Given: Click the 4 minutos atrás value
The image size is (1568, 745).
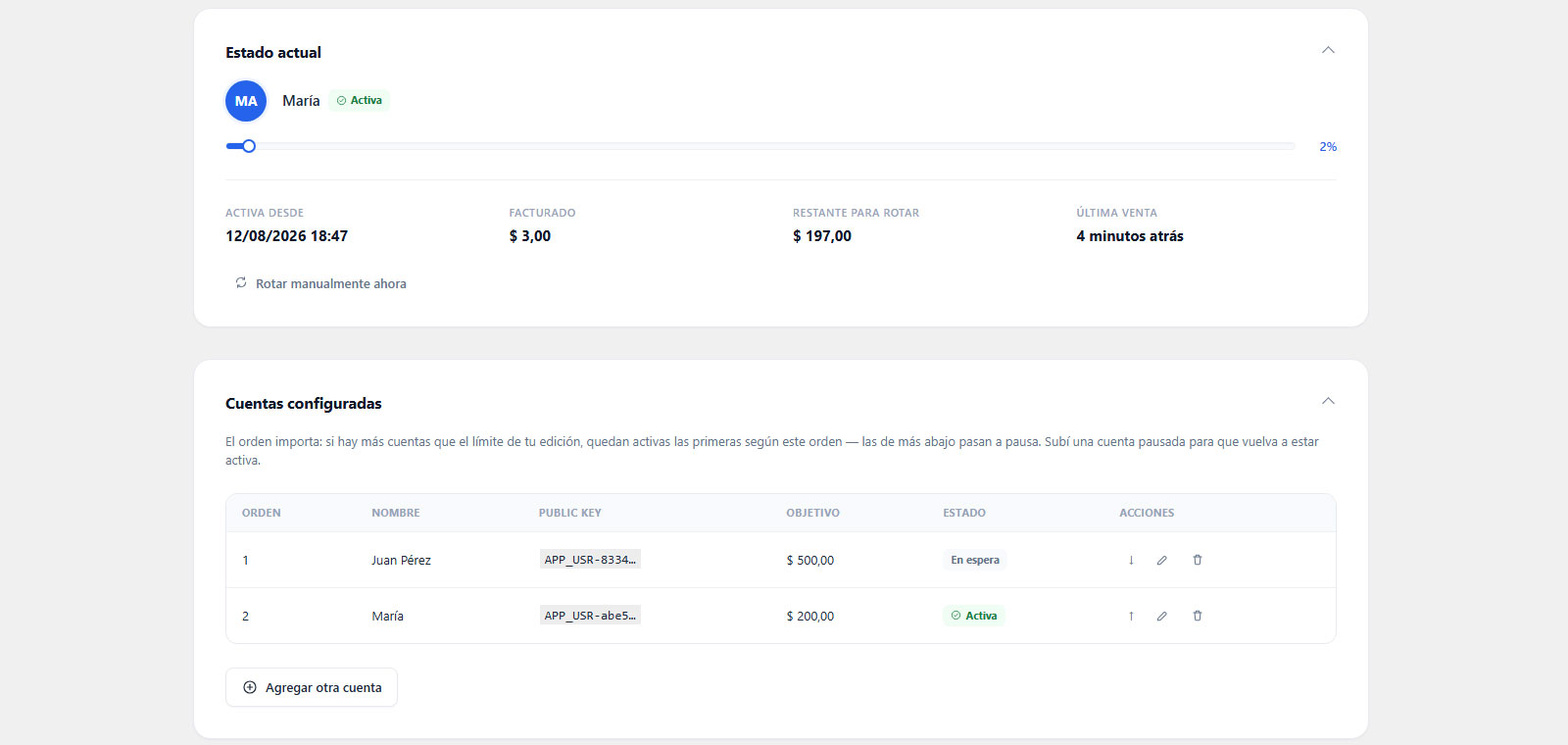Looking at the screenshot, I should (1130, 236).
